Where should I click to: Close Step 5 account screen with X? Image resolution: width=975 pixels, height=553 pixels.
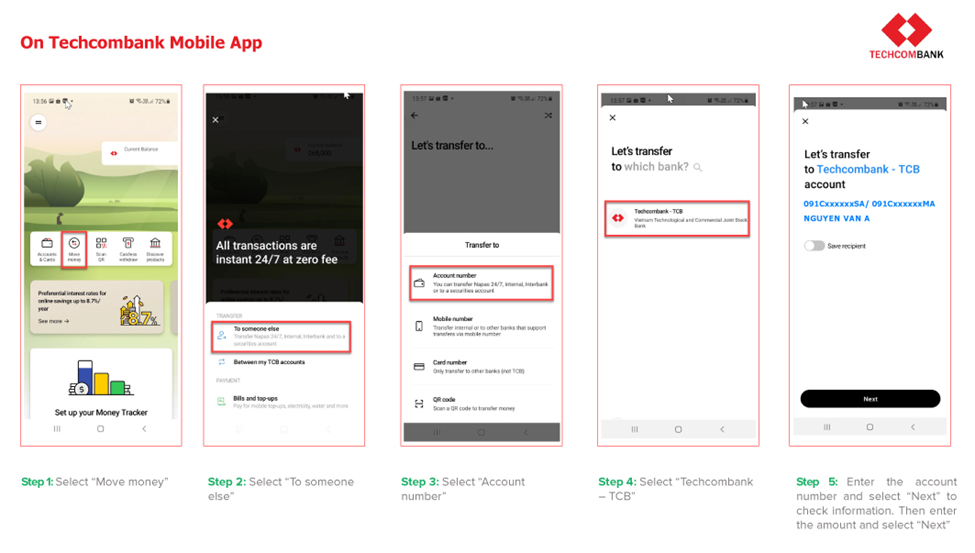point(805,121)
